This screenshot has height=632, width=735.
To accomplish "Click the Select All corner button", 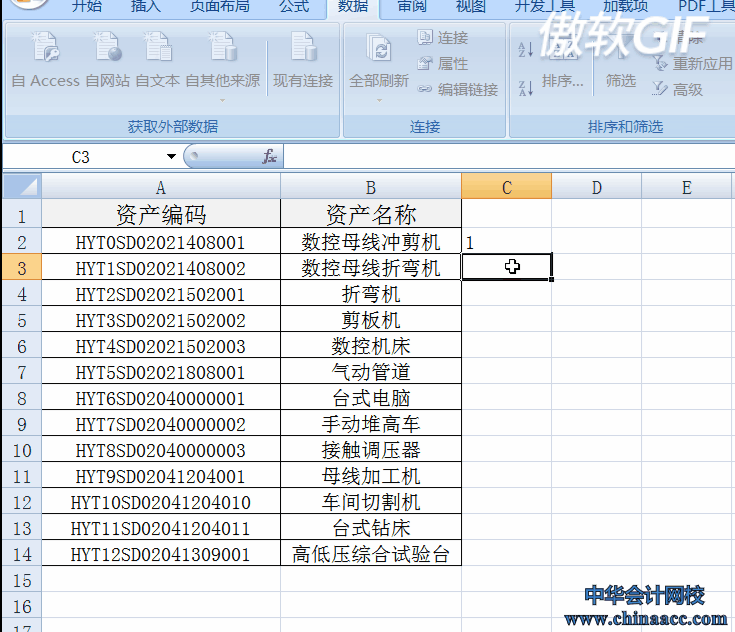I will click(22, 187).
